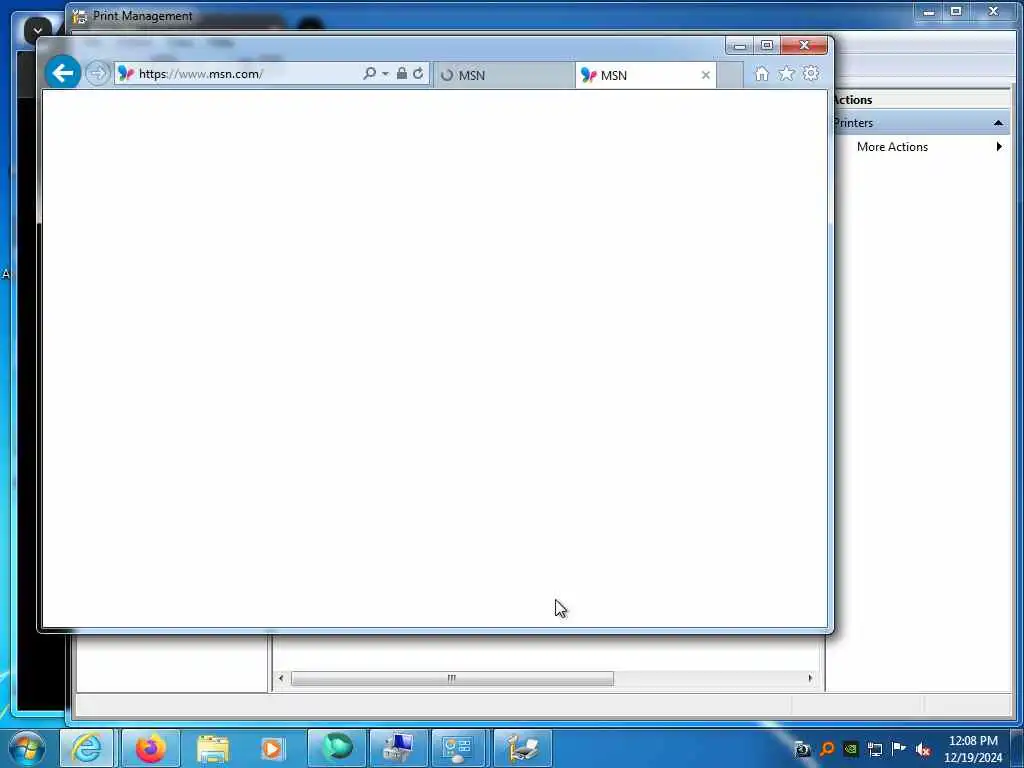Click the muted volume speaker icon
Viewport: 1024px width, 768px height.
click(923, 750)
